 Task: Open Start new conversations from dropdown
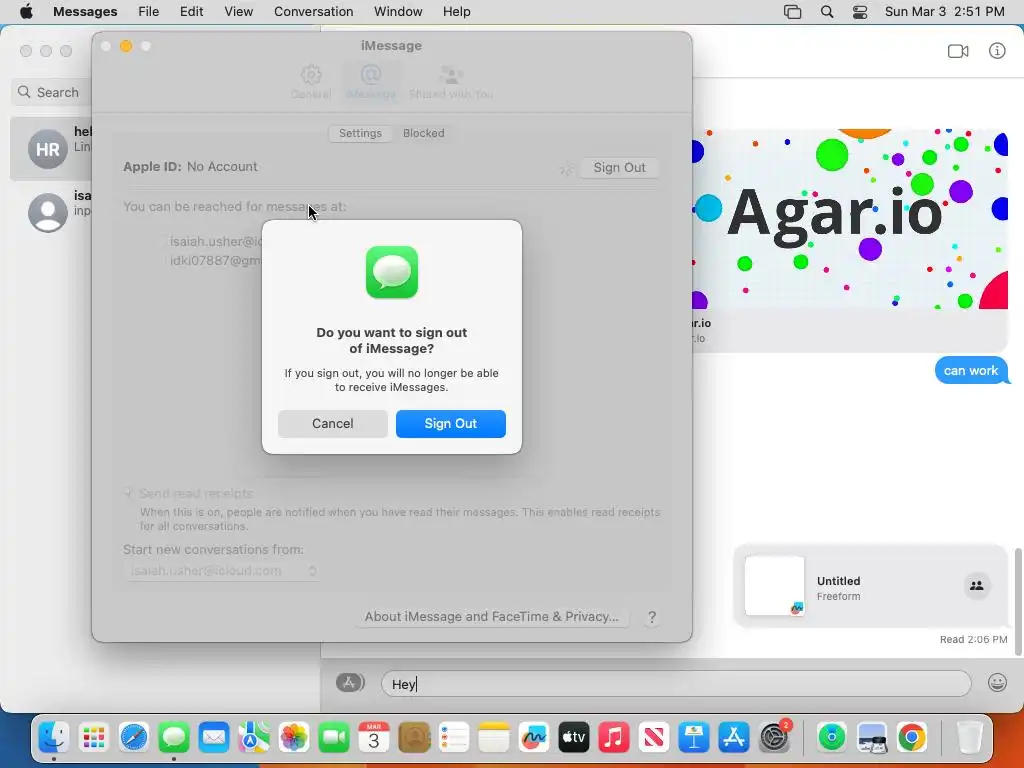tap(222, 571)
